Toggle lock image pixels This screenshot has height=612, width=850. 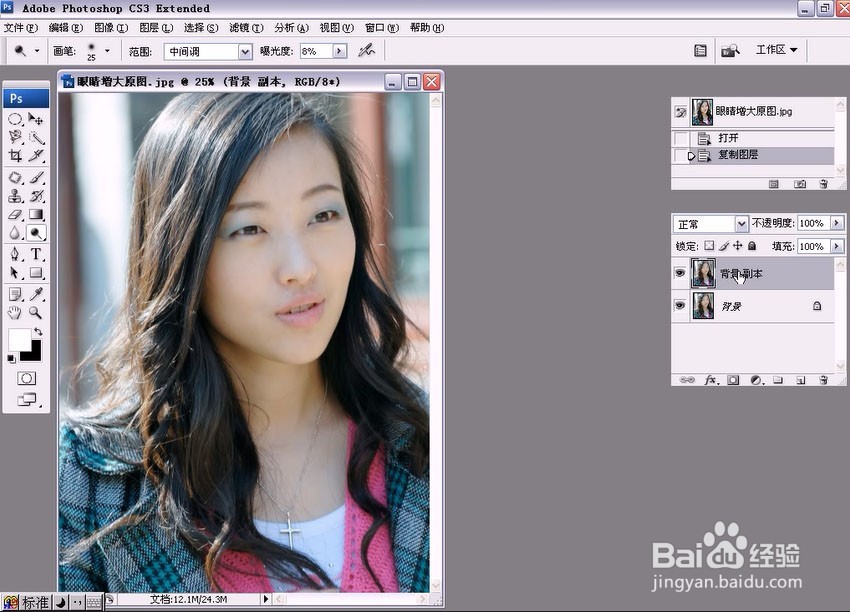pyautogui.click(x=724, y=246)
